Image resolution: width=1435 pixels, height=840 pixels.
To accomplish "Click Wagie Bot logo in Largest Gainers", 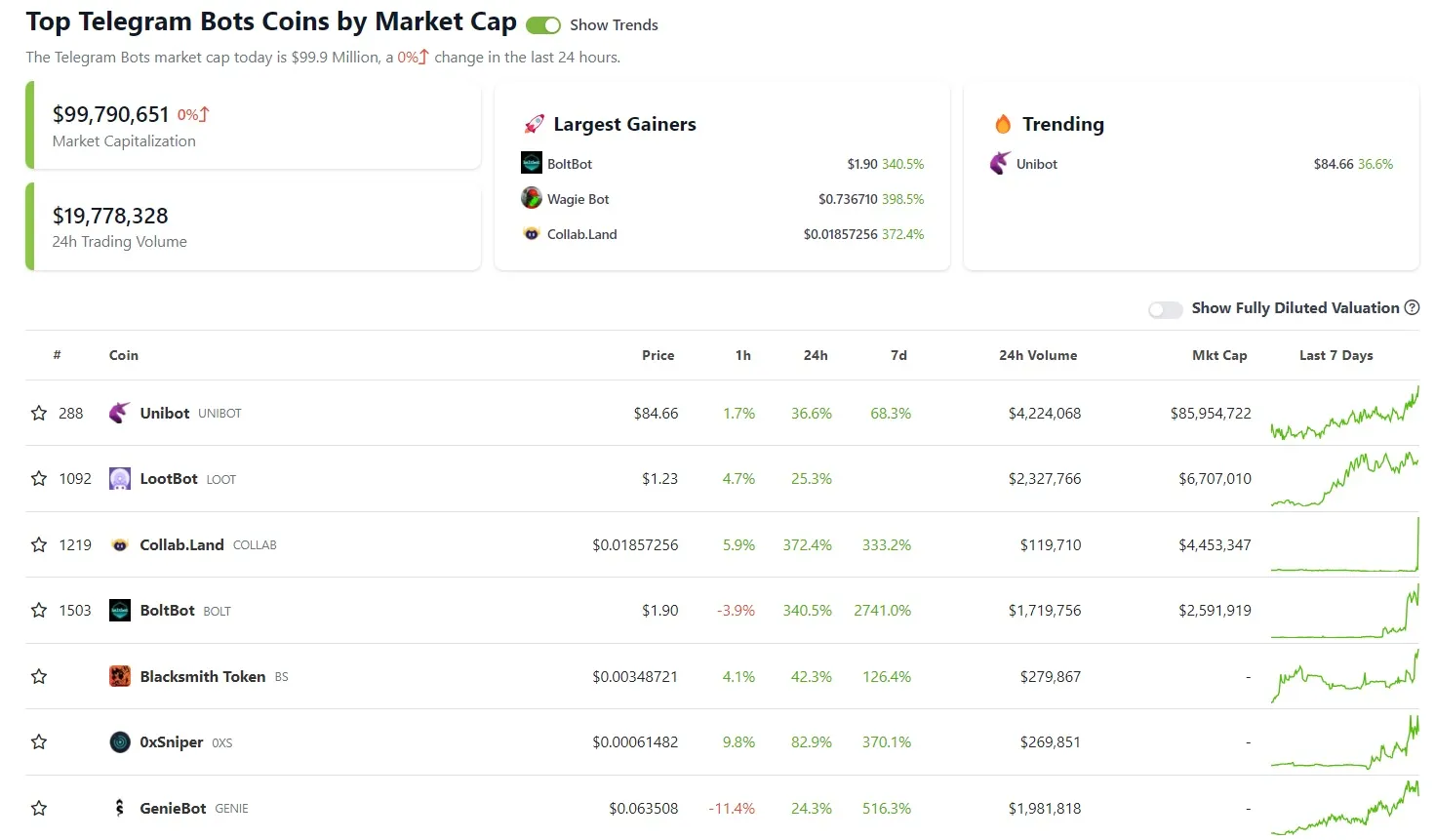I will (532, 199).
